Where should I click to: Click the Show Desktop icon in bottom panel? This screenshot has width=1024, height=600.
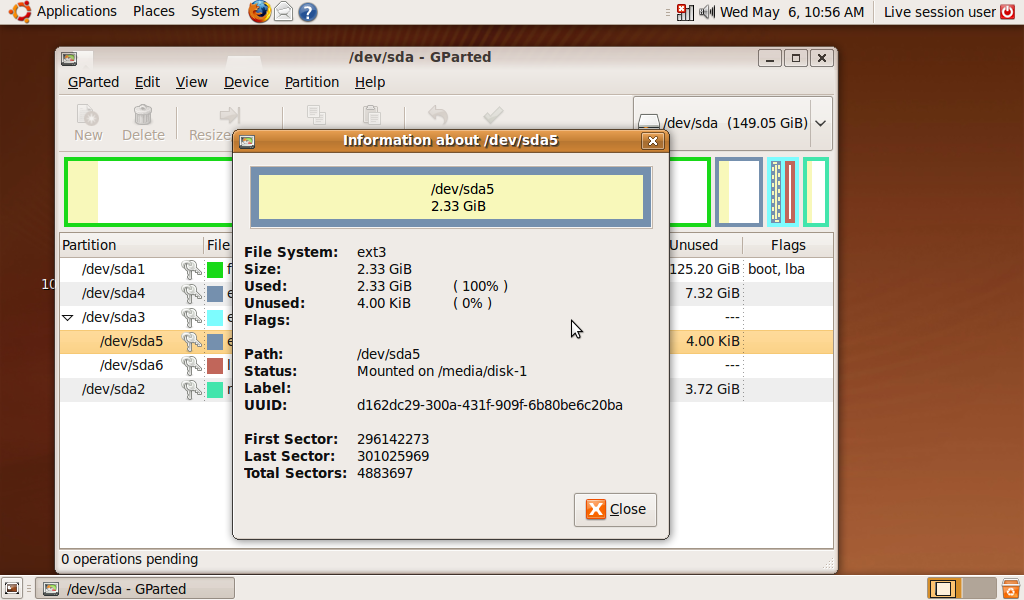[12, 588]
